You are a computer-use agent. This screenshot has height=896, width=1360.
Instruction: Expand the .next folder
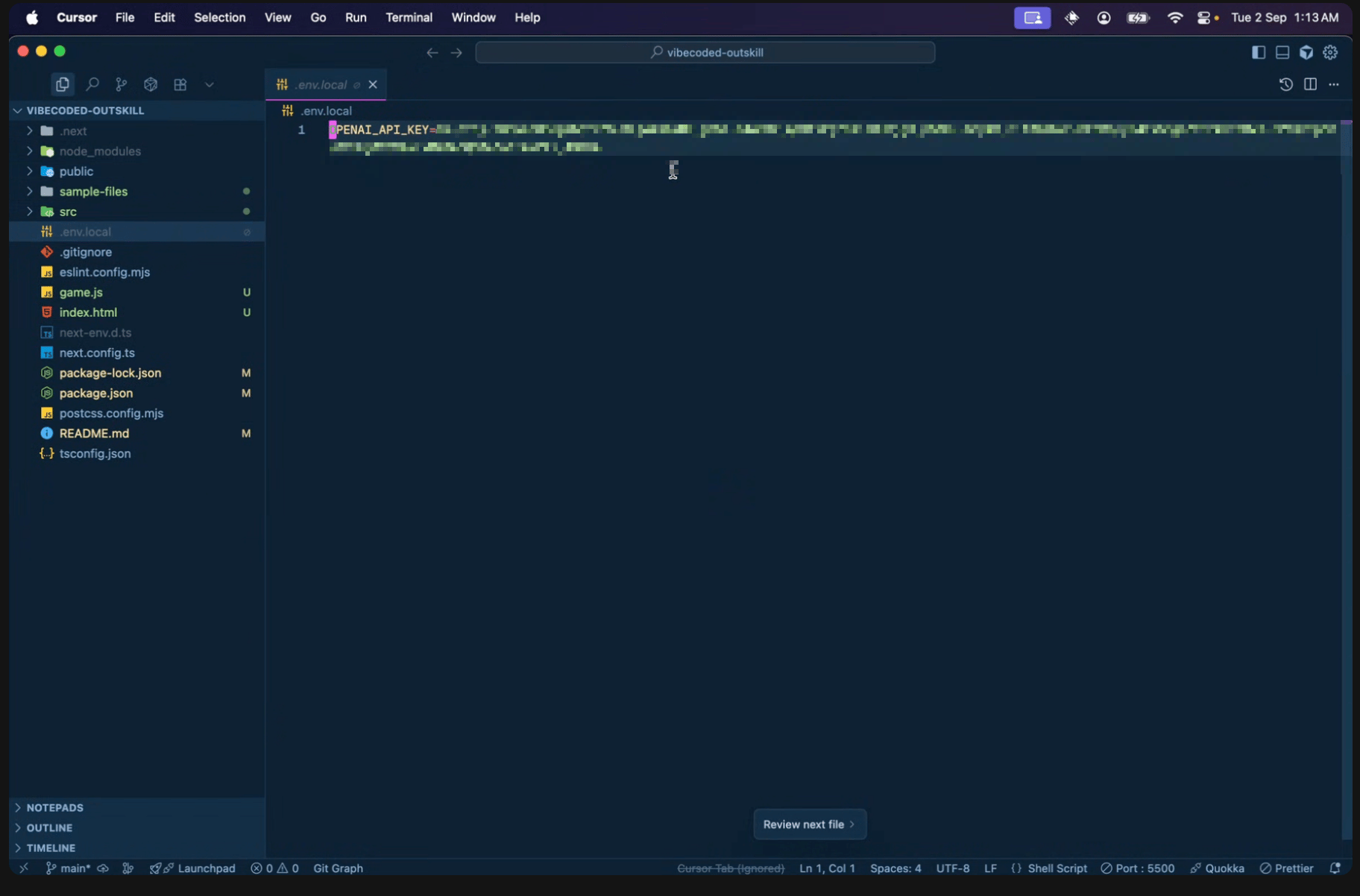137,130
